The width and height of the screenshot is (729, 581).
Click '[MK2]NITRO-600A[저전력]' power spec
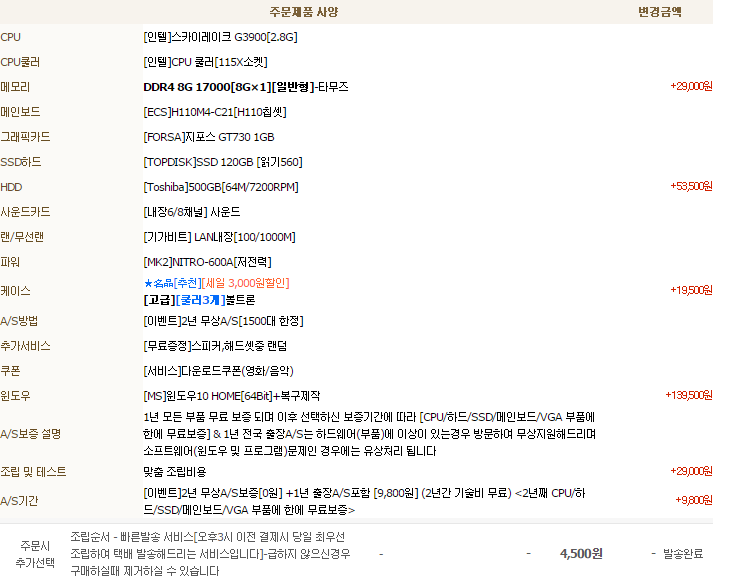click(x=207, y=262)
